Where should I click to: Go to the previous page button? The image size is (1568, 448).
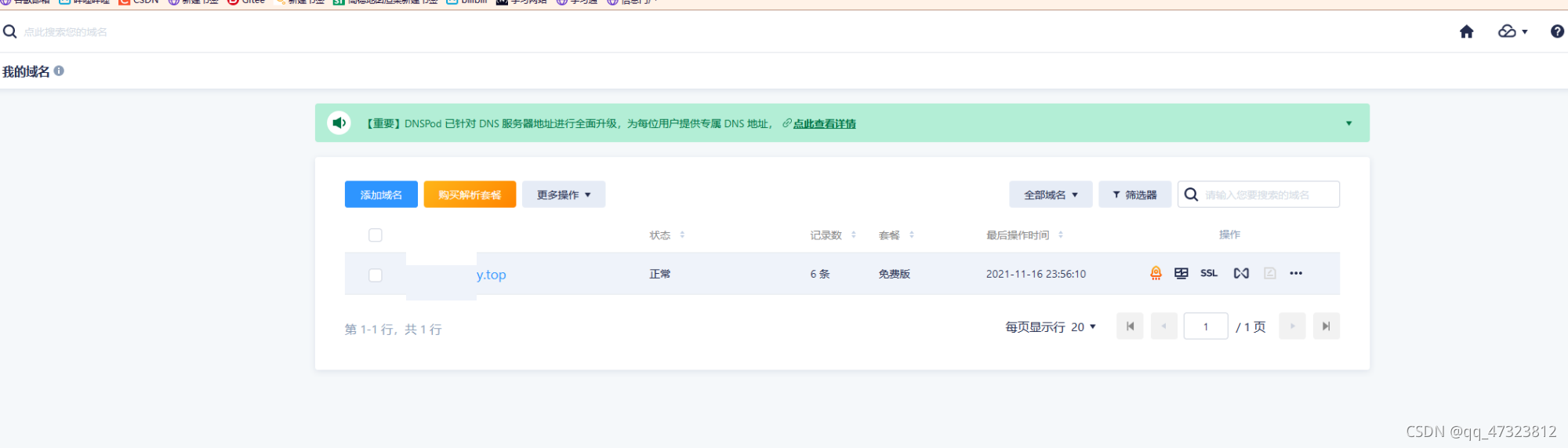(1164, 326)
